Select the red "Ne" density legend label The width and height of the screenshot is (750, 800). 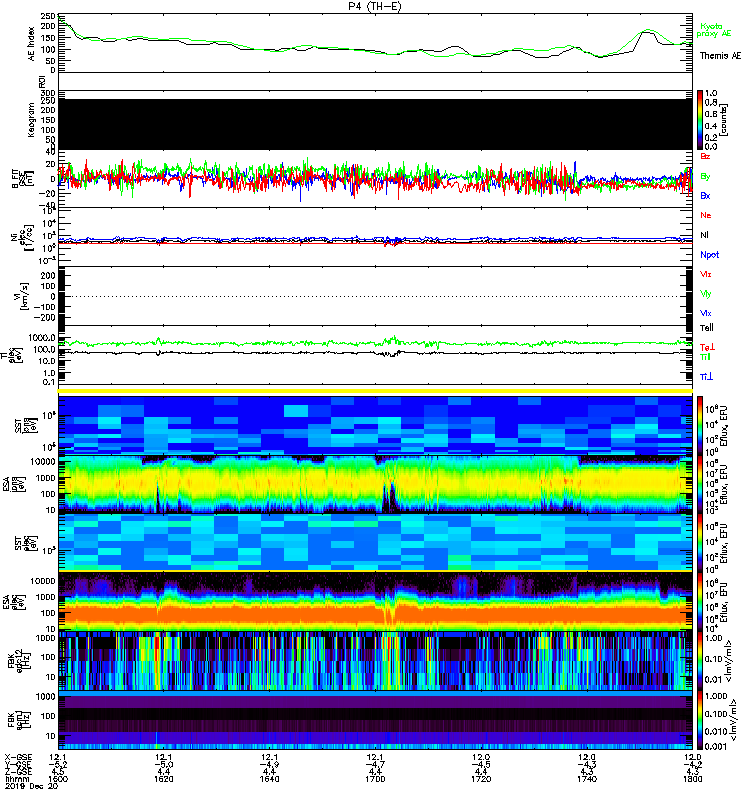706,215
